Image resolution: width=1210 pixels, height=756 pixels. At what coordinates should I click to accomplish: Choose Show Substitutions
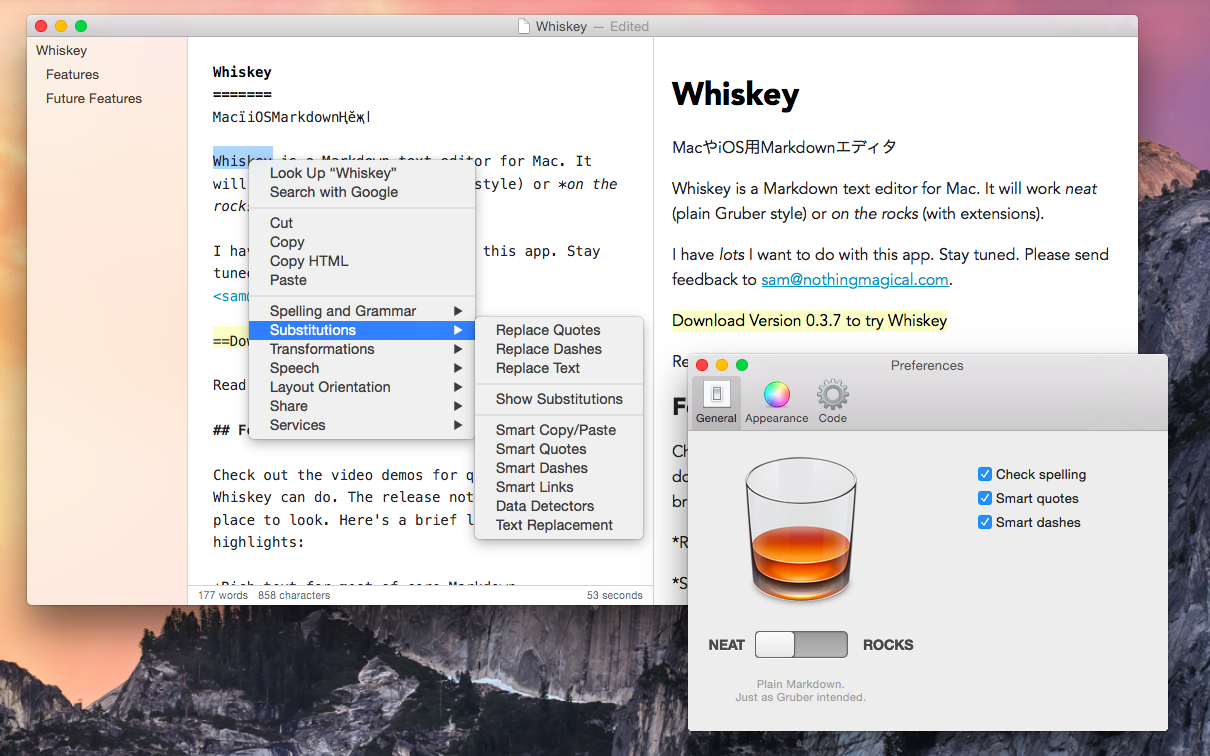click(559, 399)
